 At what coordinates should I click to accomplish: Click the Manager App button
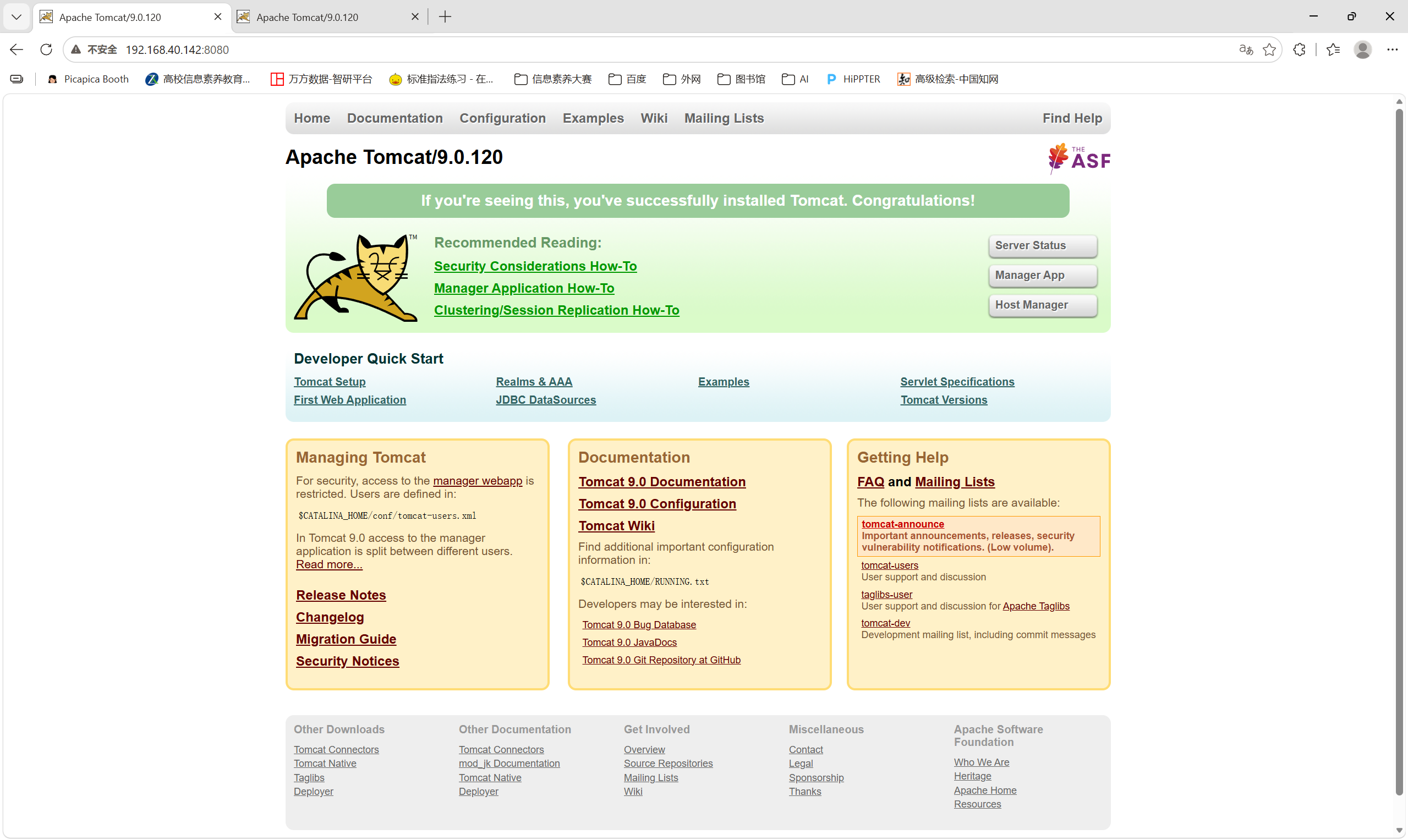tap(1043, 276)
